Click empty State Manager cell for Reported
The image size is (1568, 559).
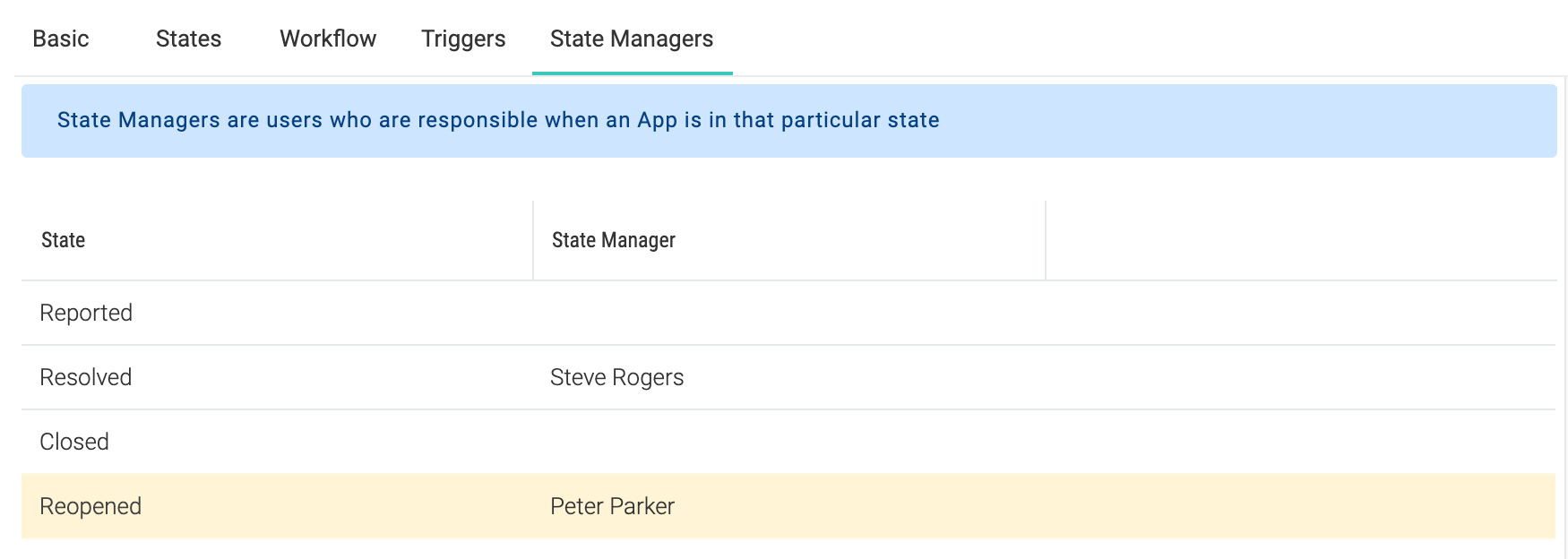click(788, 313)
